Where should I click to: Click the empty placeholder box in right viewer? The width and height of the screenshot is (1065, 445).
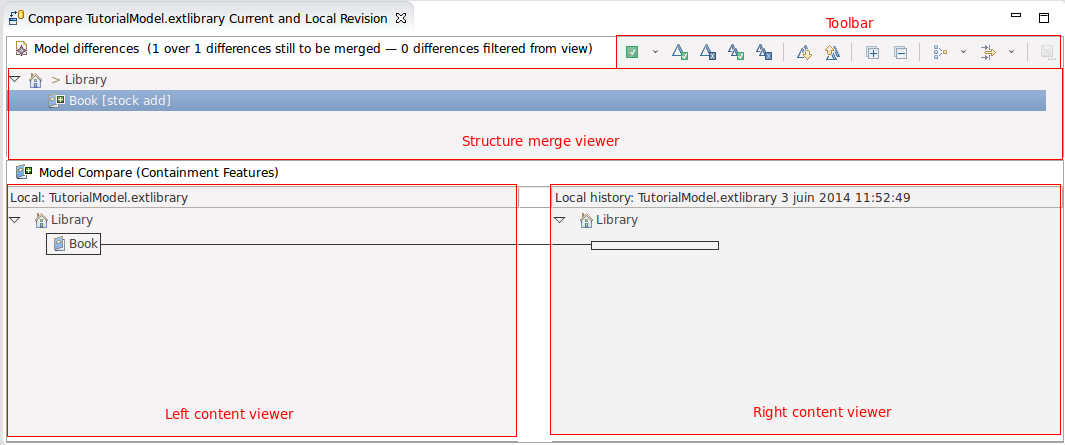(654, 245)
